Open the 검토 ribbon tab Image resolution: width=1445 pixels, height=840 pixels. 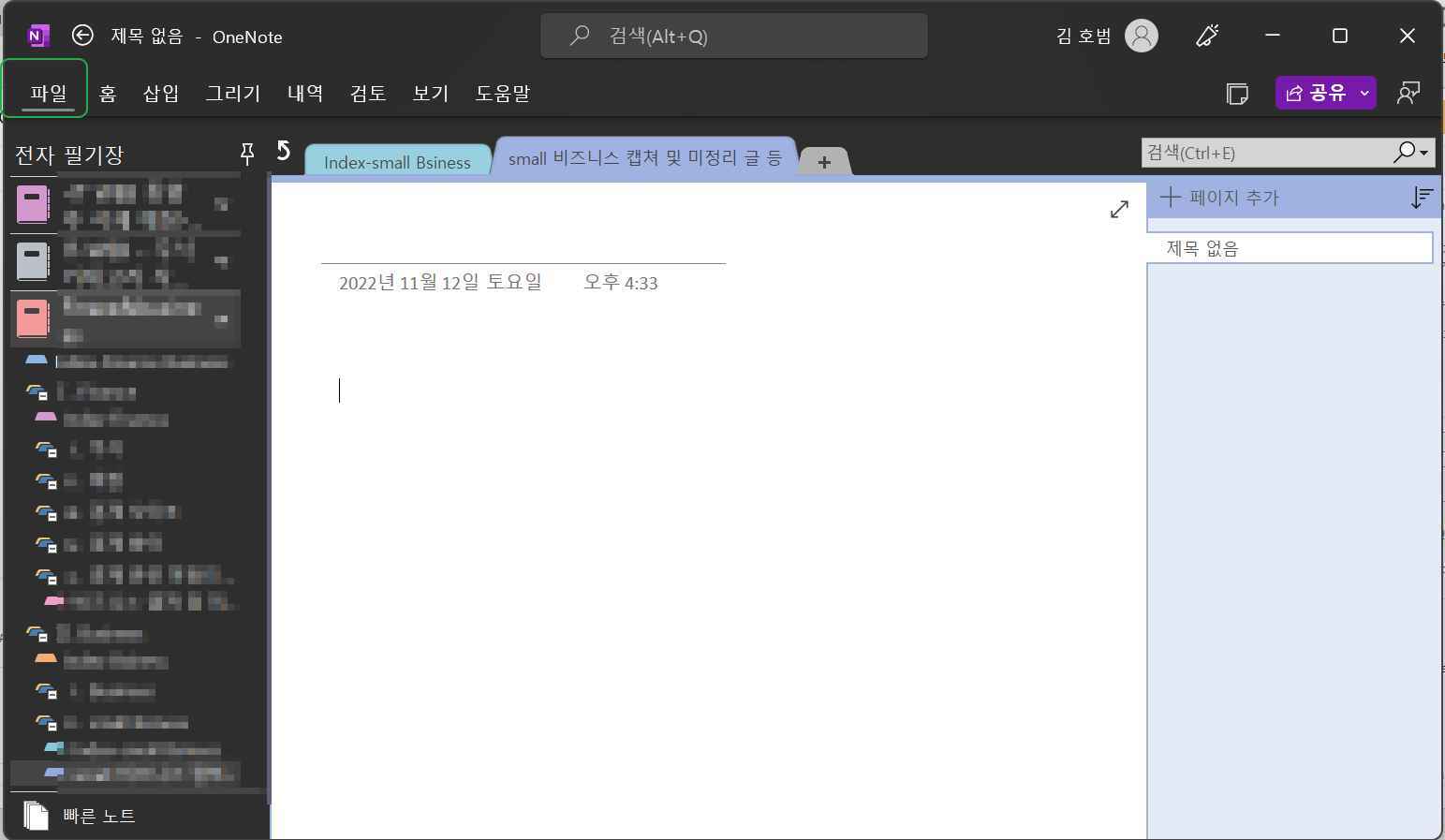click(x=368, y=93)
